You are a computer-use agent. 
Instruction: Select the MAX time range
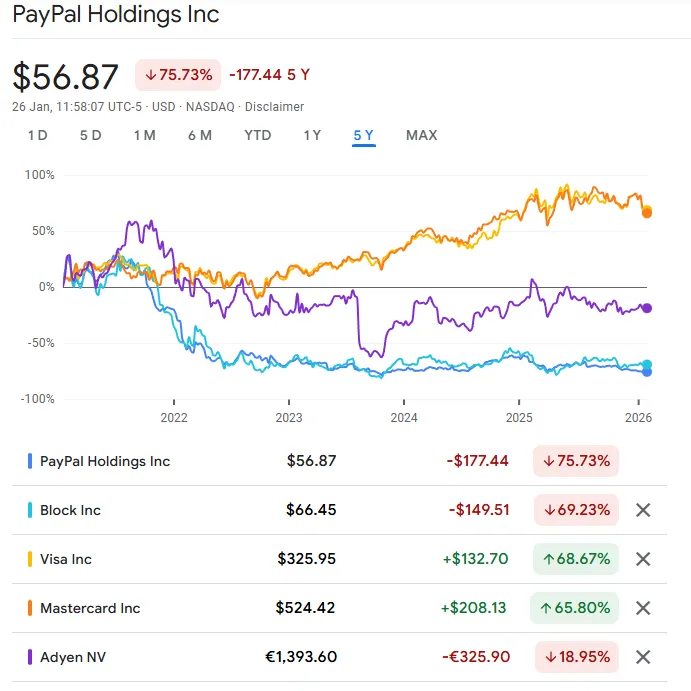pyautogui.click(x=421, y=135)
